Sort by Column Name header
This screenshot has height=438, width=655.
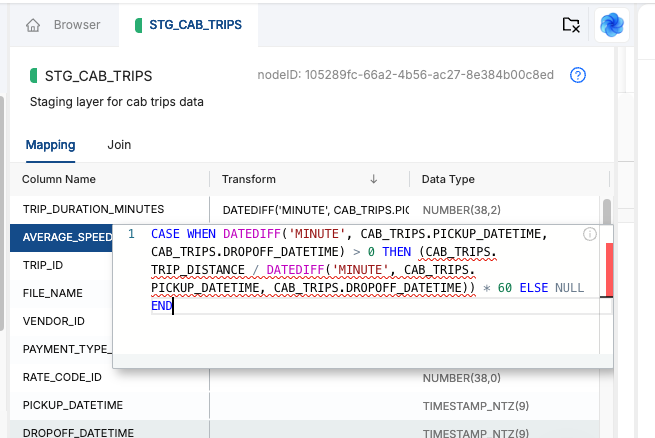click(x=59, y=179)
